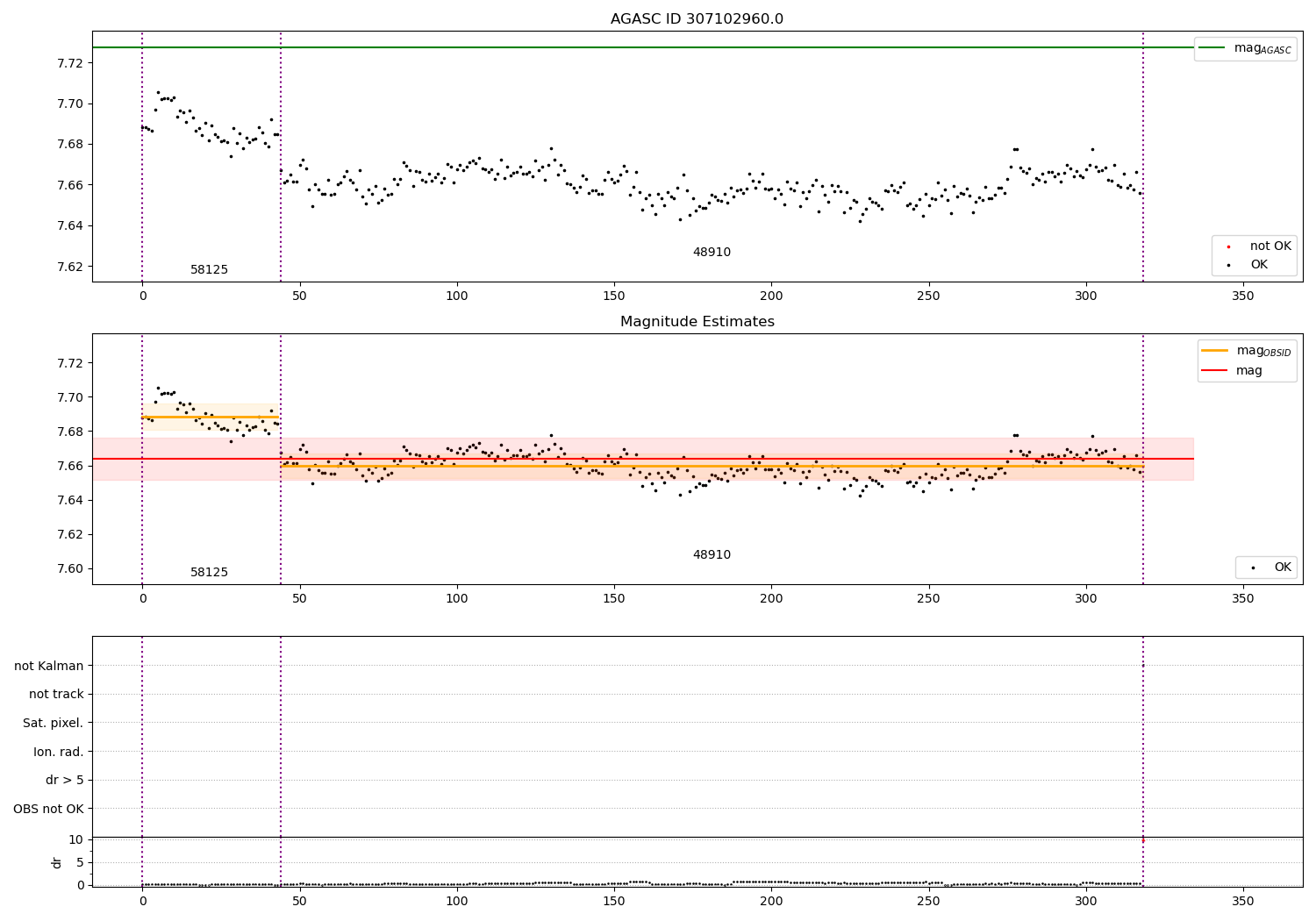Click the 'OK' legend entry in top plot
This screenshot has height=921, width=1316.
point(1248,265)
